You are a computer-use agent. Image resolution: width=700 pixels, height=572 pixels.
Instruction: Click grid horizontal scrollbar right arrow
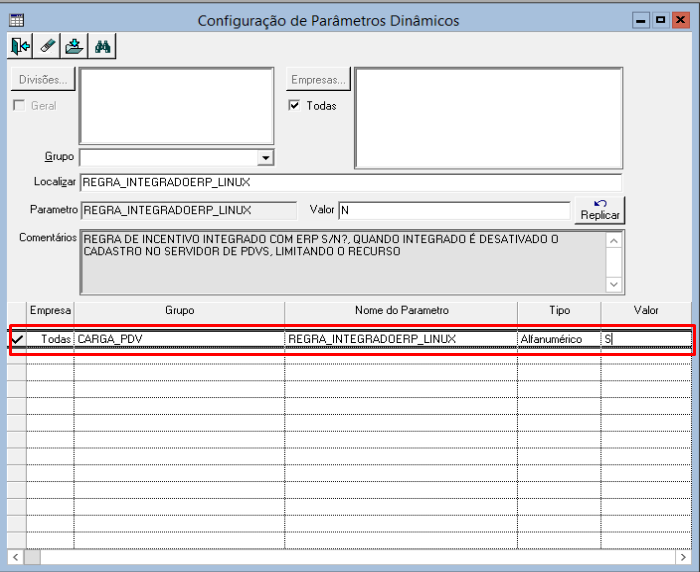coord(683,557)
